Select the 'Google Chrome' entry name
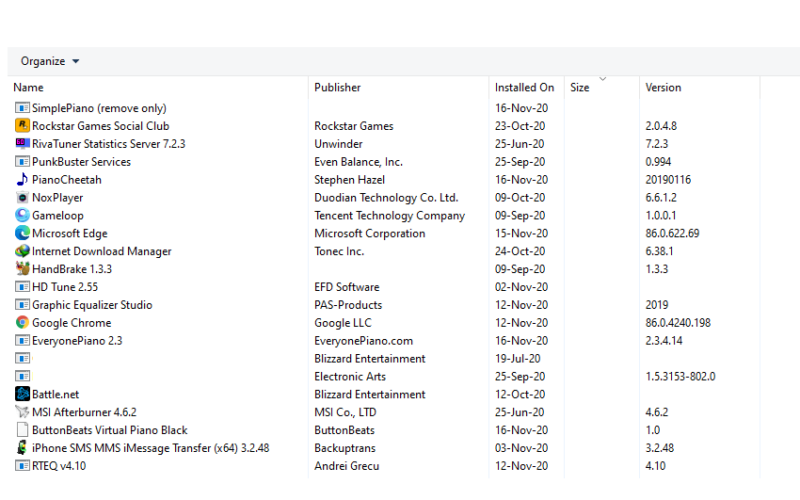800x500 pixels. [71, 322]
